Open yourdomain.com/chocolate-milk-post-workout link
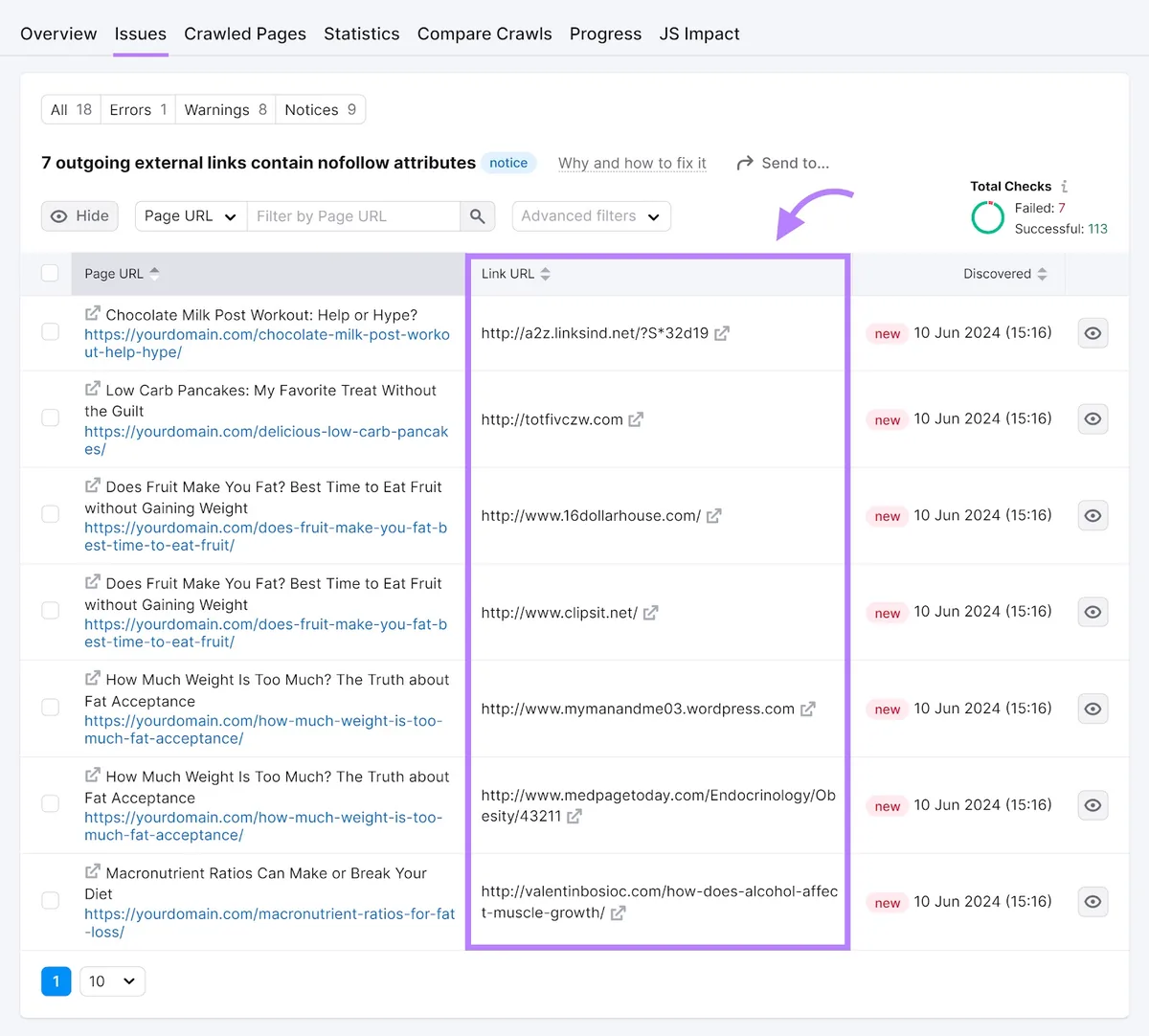Screen dimensions: 1149x1036 267,344
